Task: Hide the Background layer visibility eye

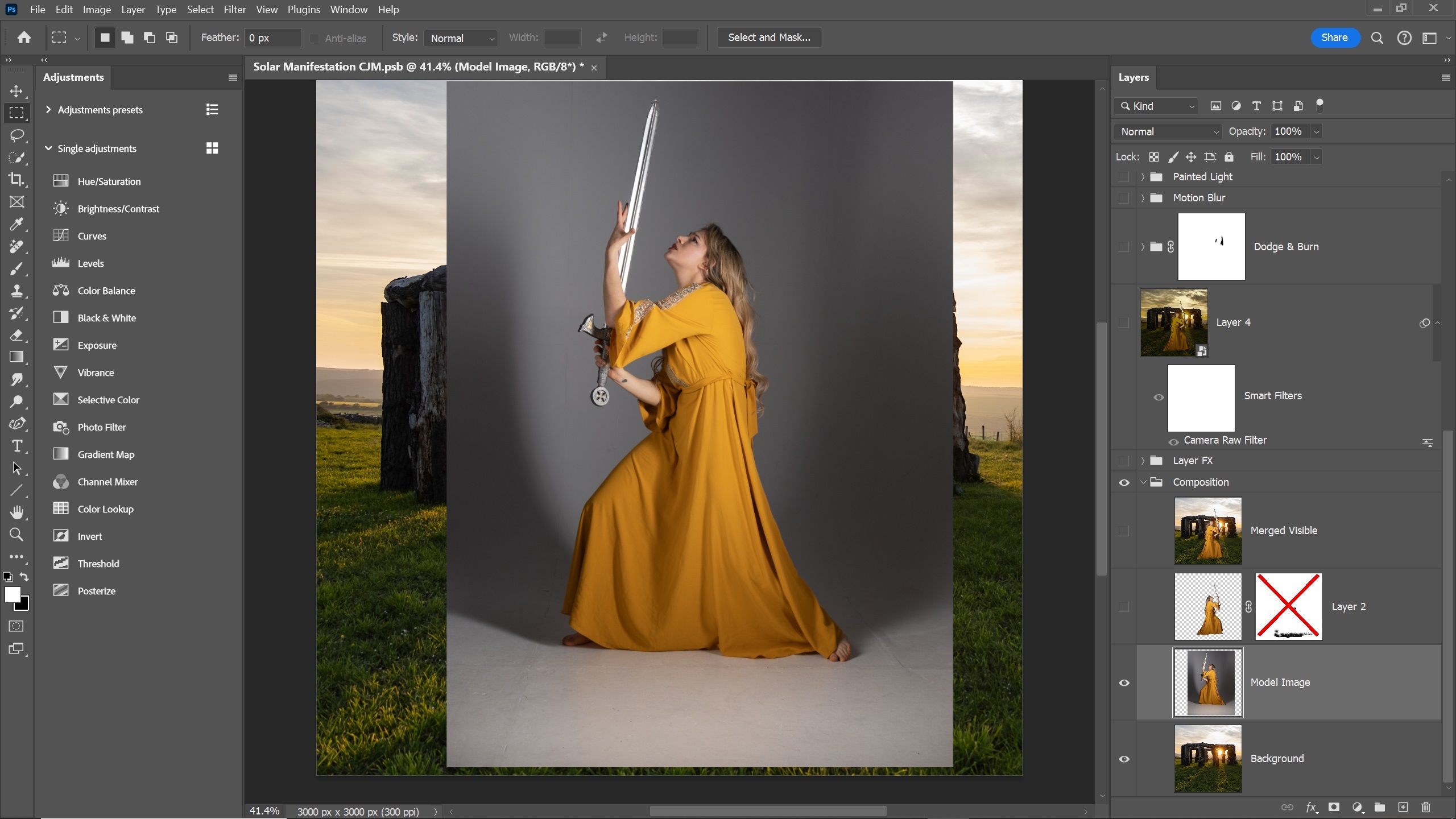Action: coord(1124,759)
